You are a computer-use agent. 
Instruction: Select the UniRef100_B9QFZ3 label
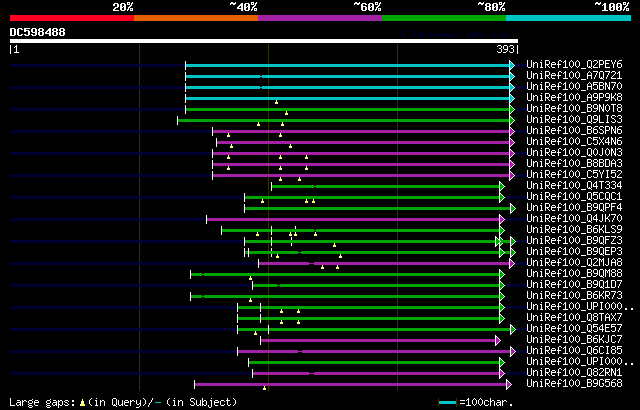pos(574,241)
